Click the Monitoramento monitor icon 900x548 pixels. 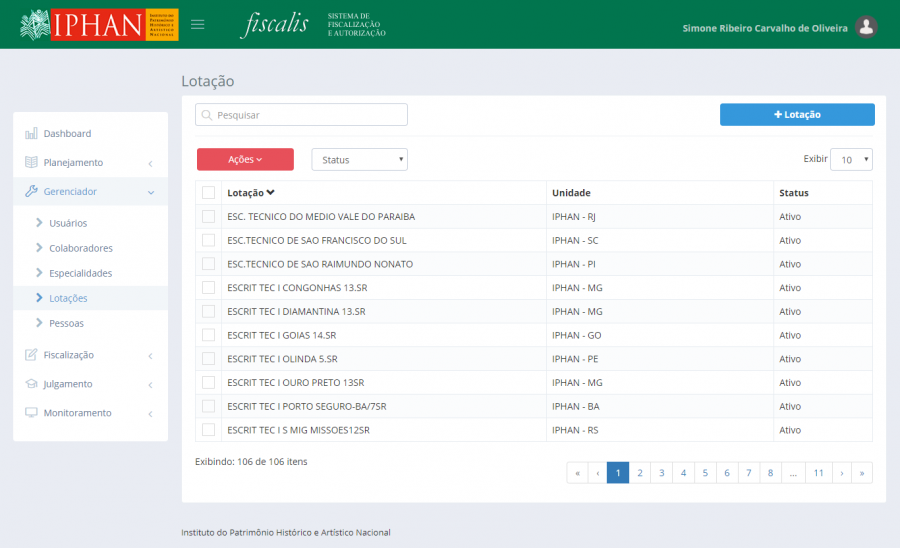pyautogui.click(x=31, y=413)
